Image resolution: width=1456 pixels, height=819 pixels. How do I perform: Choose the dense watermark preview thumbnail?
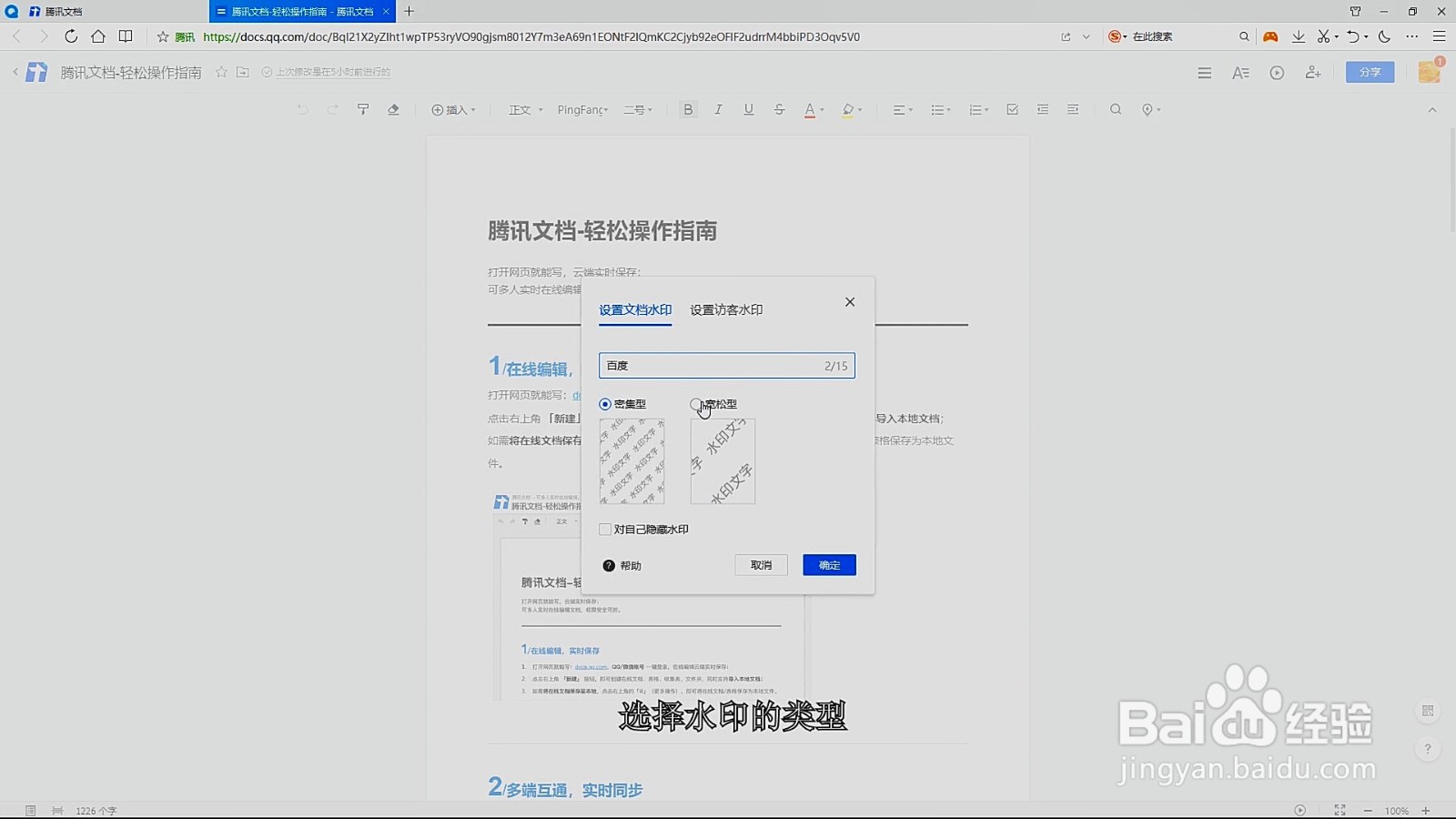(x=632, y=461)
